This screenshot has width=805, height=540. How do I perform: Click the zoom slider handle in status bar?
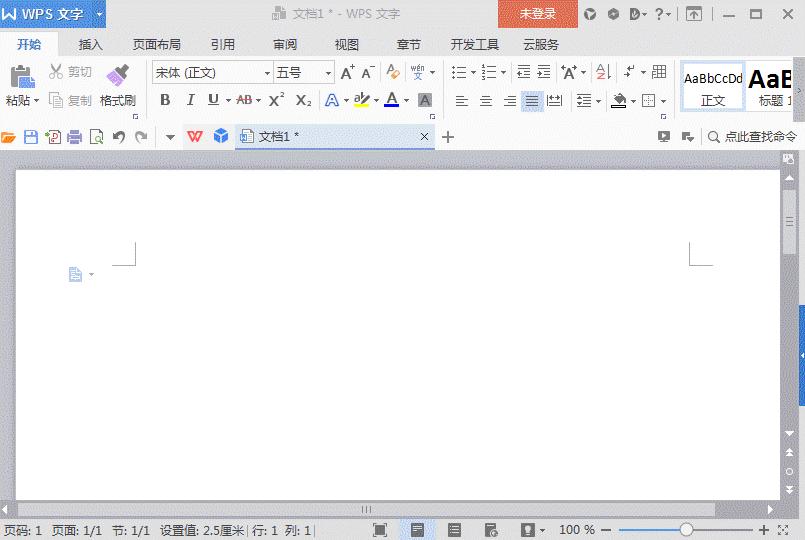click(x=686, y=530)
